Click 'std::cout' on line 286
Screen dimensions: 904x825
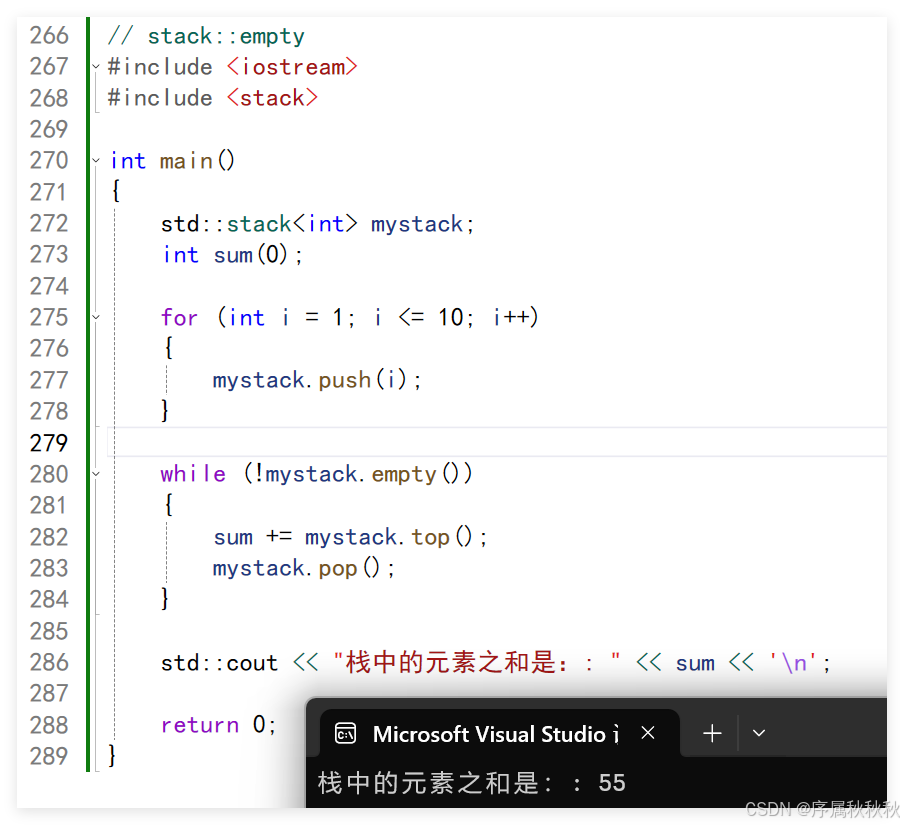(x=219, y=663)
